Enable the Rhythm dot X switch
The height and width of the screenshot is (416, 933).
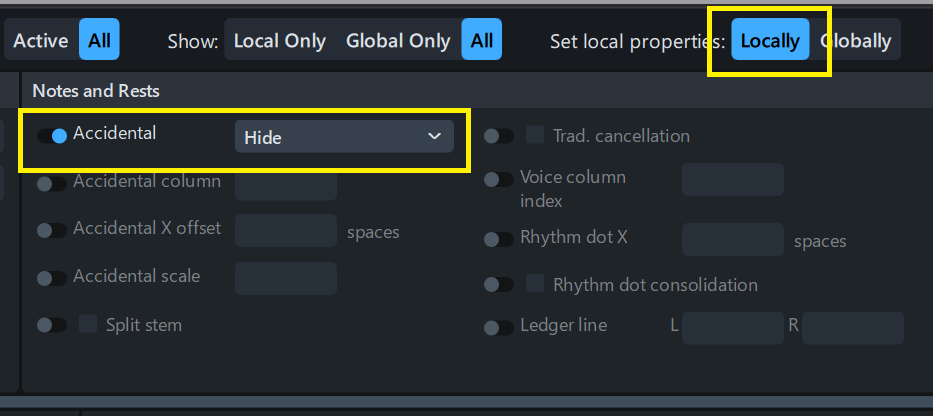(x=499, y=240)
